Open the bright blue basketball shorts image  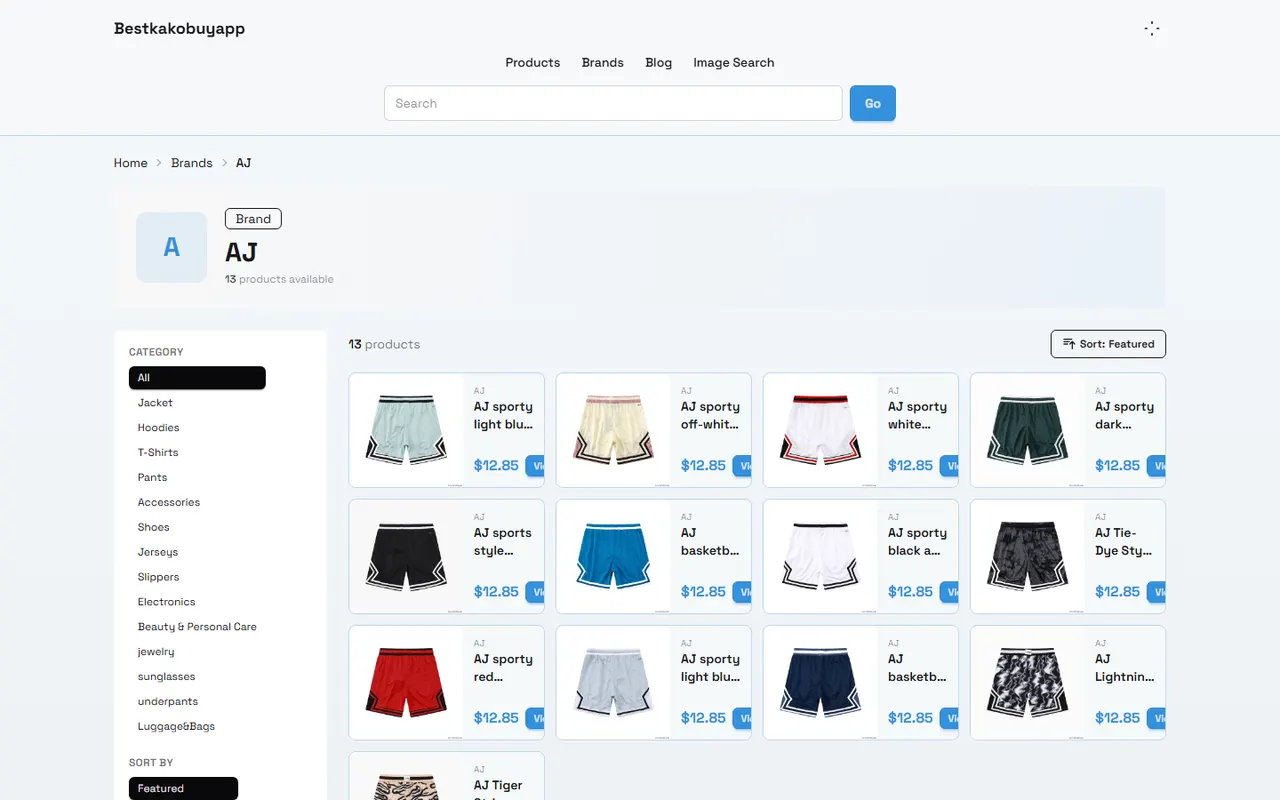[613, 556]
